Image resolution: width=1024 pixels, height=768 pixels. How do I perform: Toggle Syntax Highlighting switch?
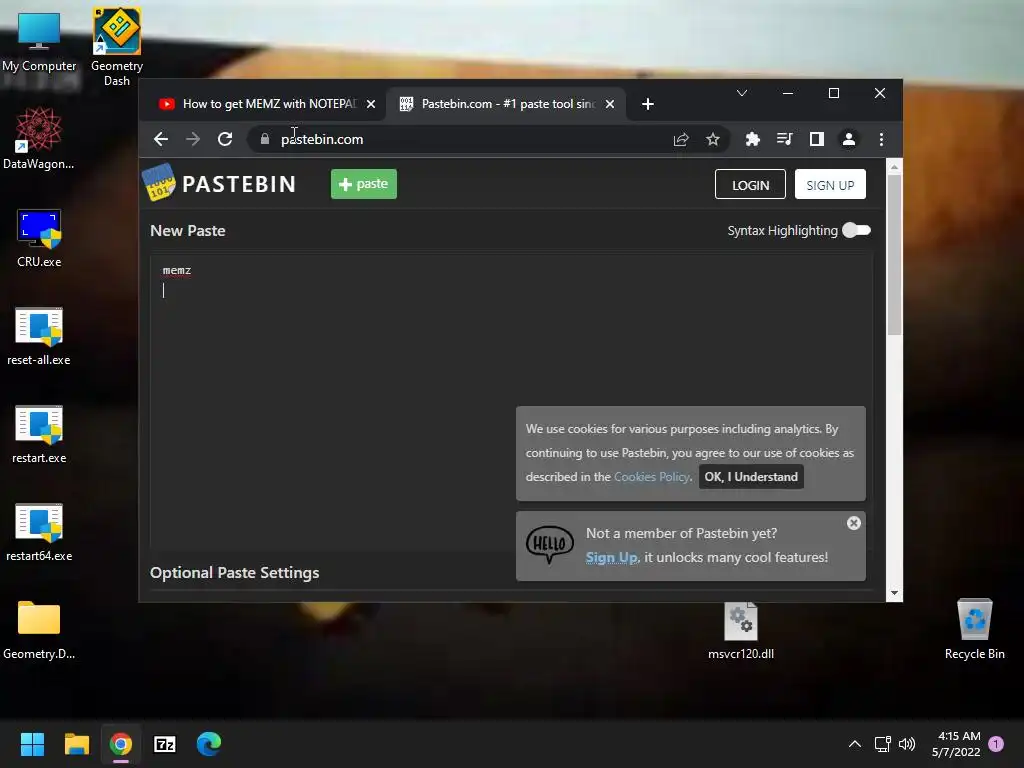tap(856, 230)
